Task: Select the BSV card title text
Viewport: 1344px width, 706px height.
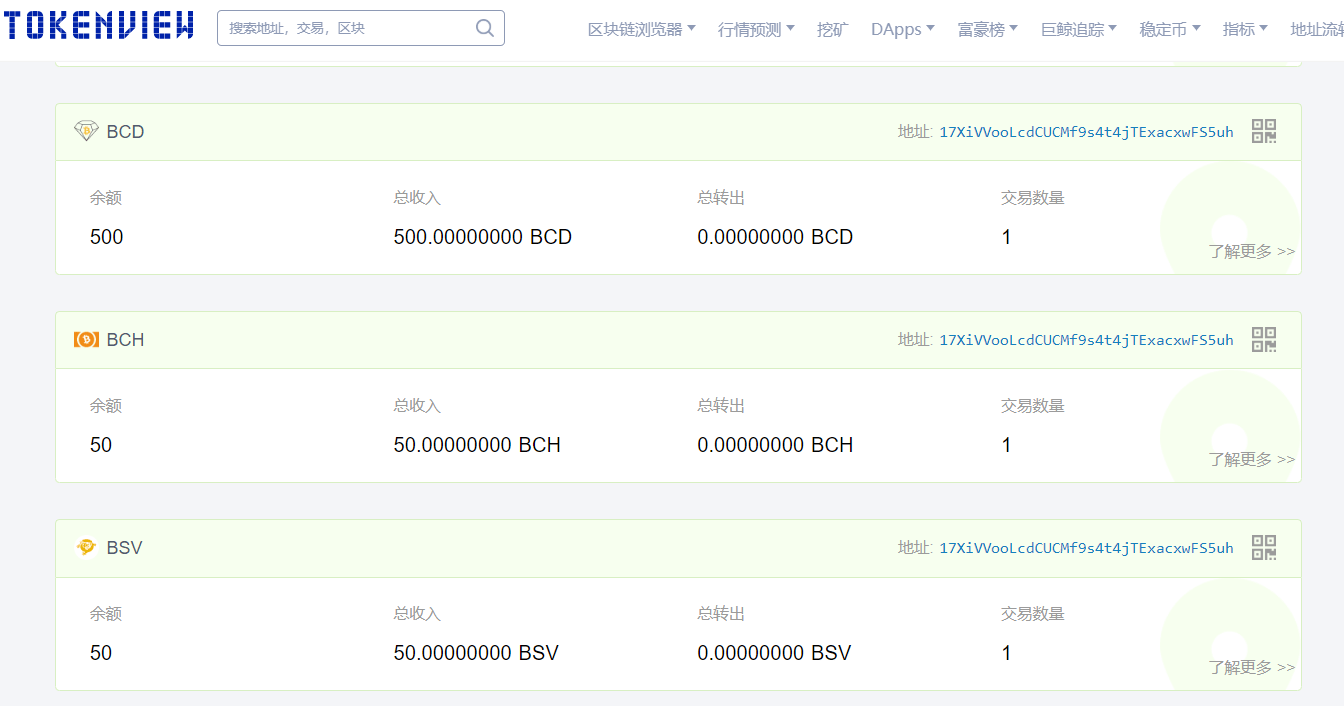Action: [125, 548]
